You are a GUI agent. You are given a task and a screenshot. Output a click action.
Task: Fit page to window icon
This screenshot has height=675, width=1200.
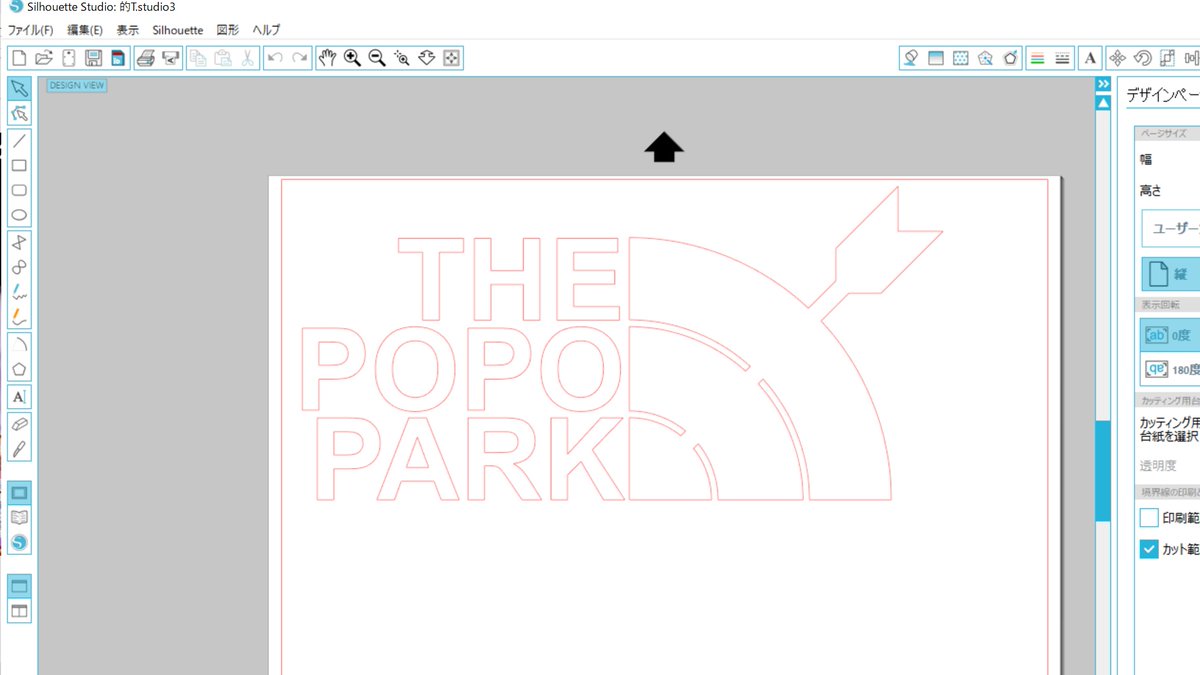[x=451, y=58]
